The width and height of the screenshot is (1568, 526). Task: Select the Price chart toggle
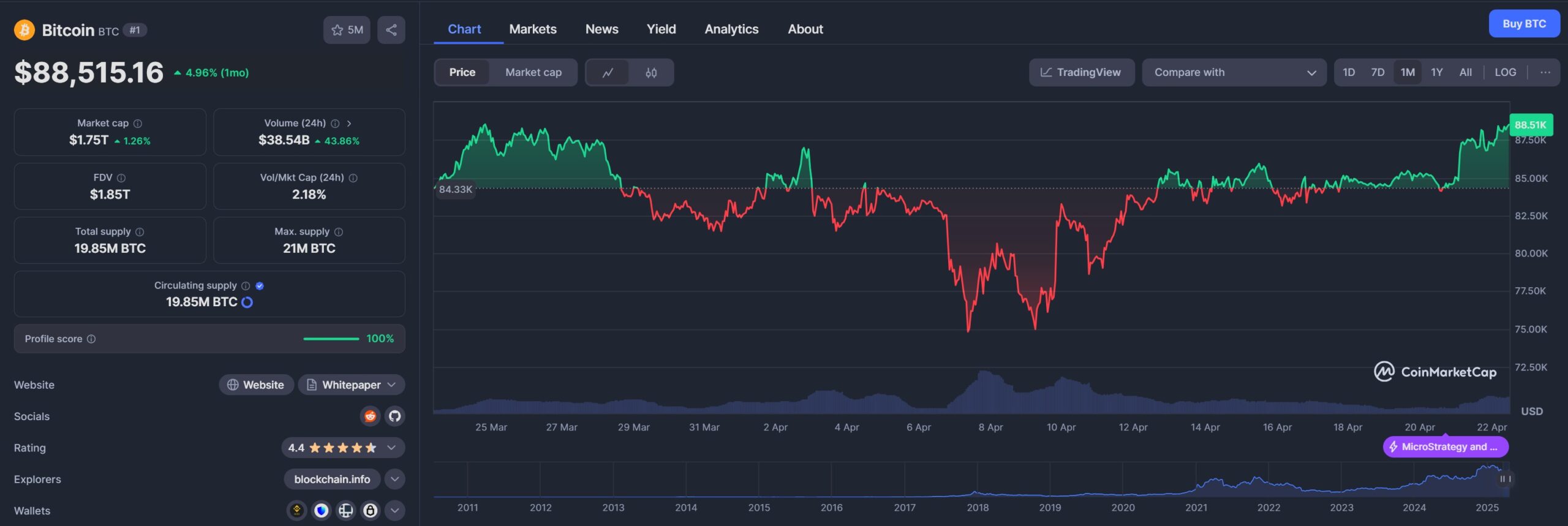pyautogui.click(x=462, y=73)
